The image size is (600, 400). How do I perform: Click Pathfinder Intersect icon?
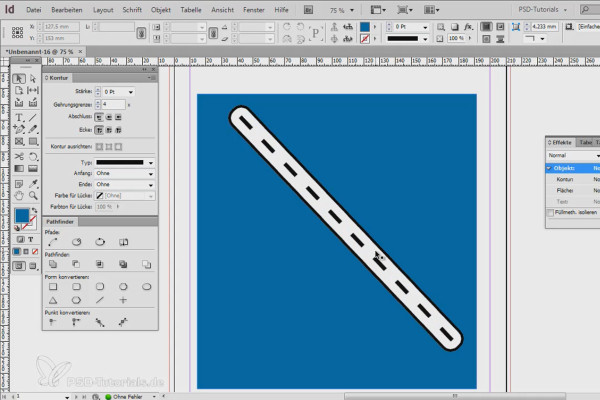[99, 264]
